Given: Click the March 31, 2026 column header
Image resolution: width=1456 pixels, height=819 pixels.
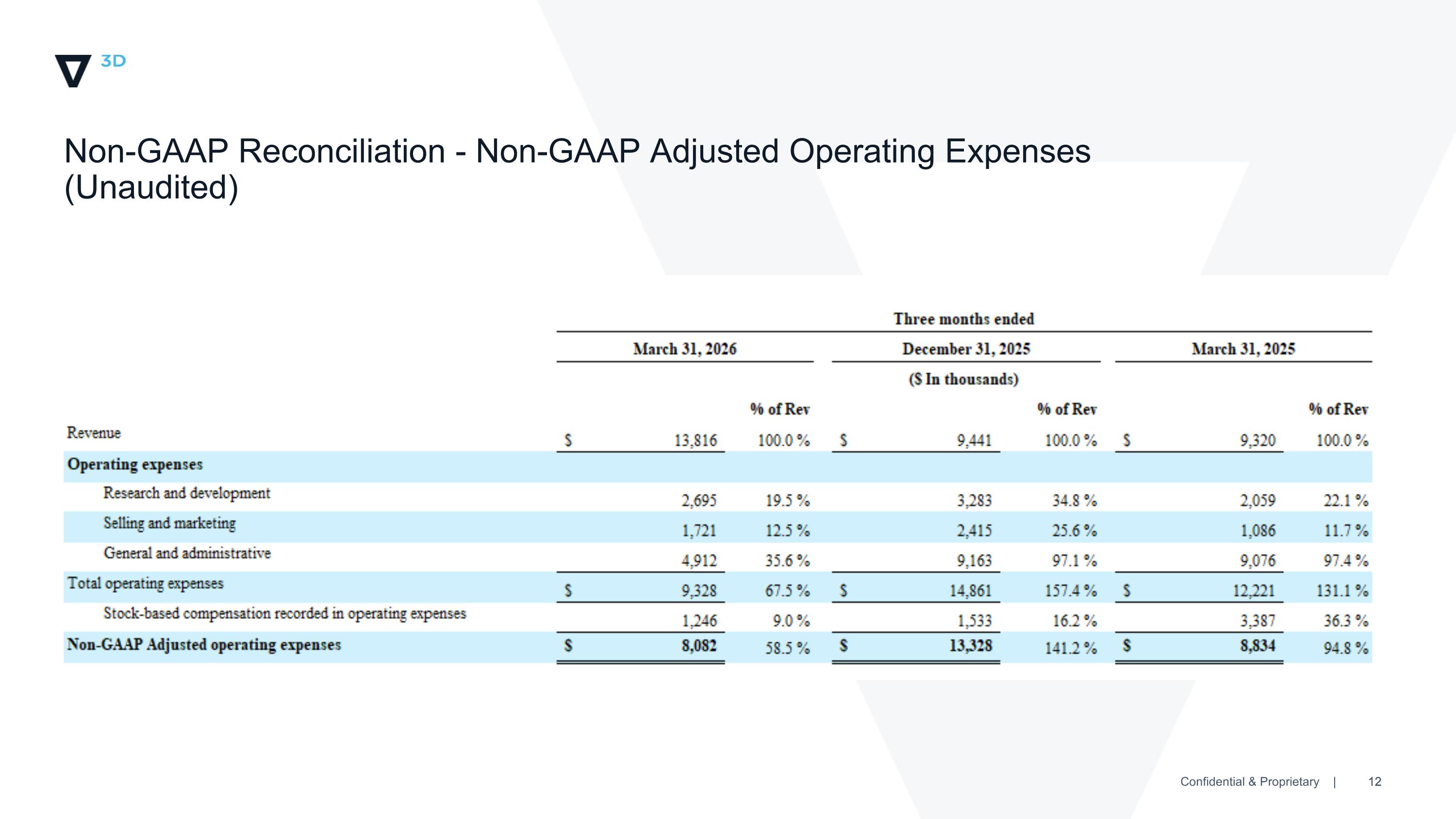Looking at the screenshot, I should coord(684,349).
